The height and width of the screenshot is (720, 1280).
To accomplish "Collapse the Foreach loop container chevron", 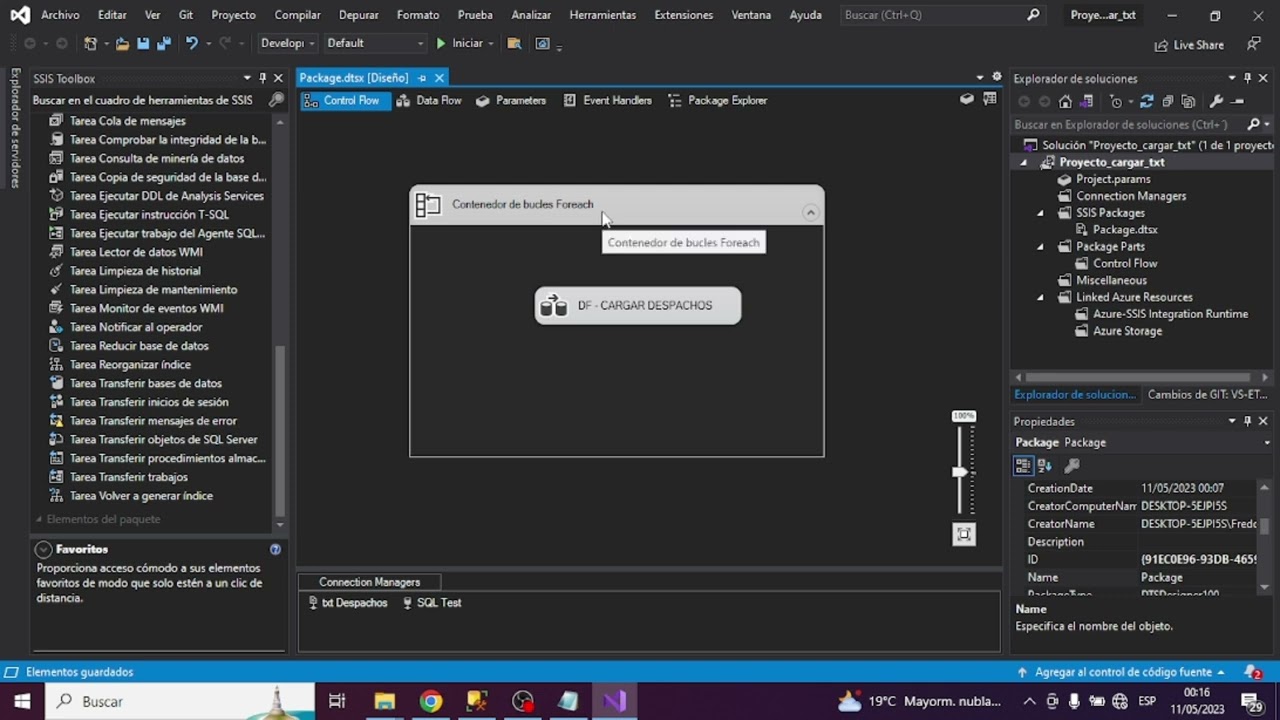I will pos(811,212).
